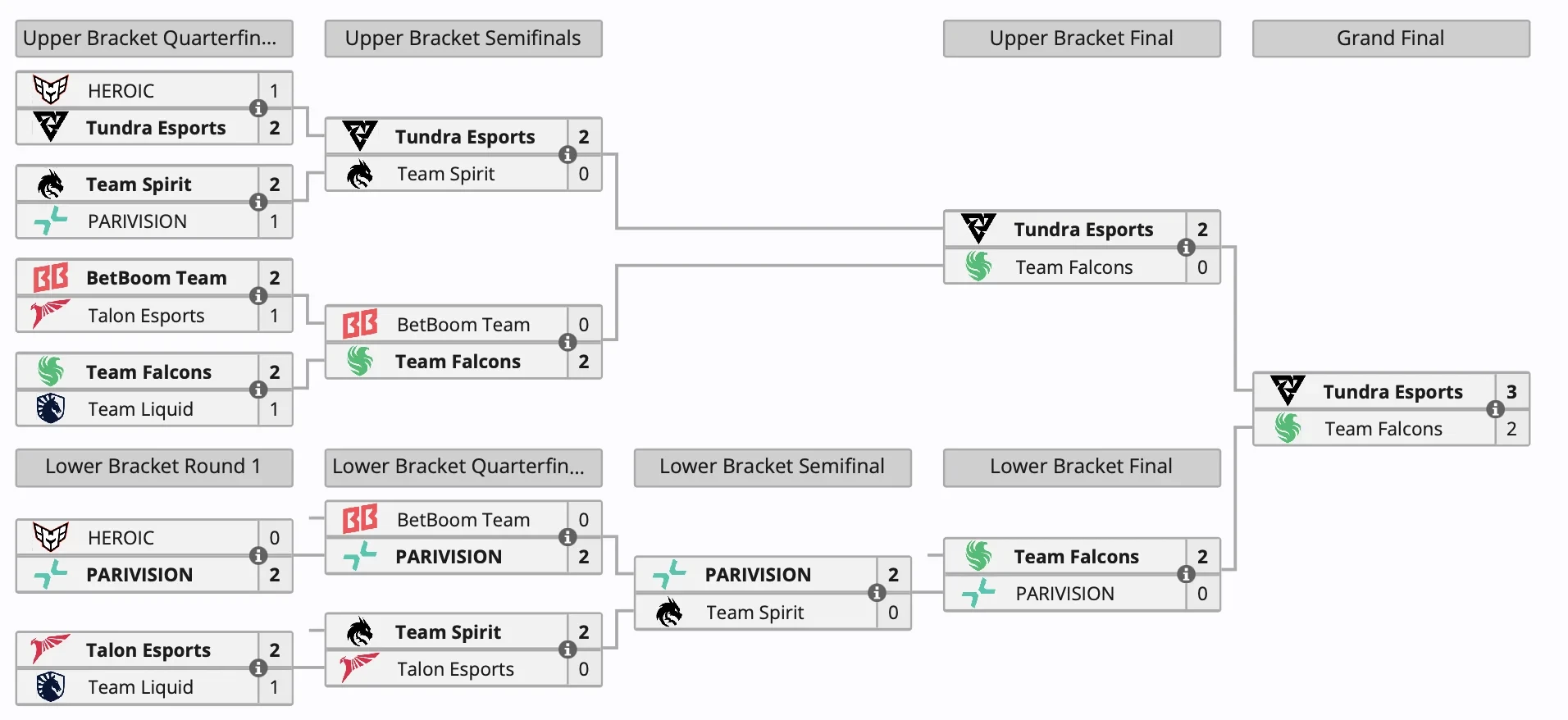Open info icon for Lower Bracket Final match
The width and height of the screenshot is (1568, 720).
point(1186,574)
